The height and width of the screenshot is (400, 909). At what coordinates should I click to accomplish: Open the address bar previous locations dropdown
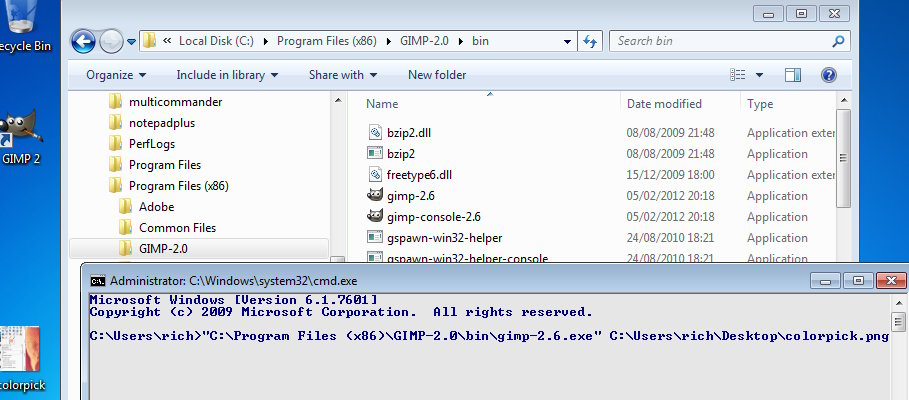click(x=568, y=42)
